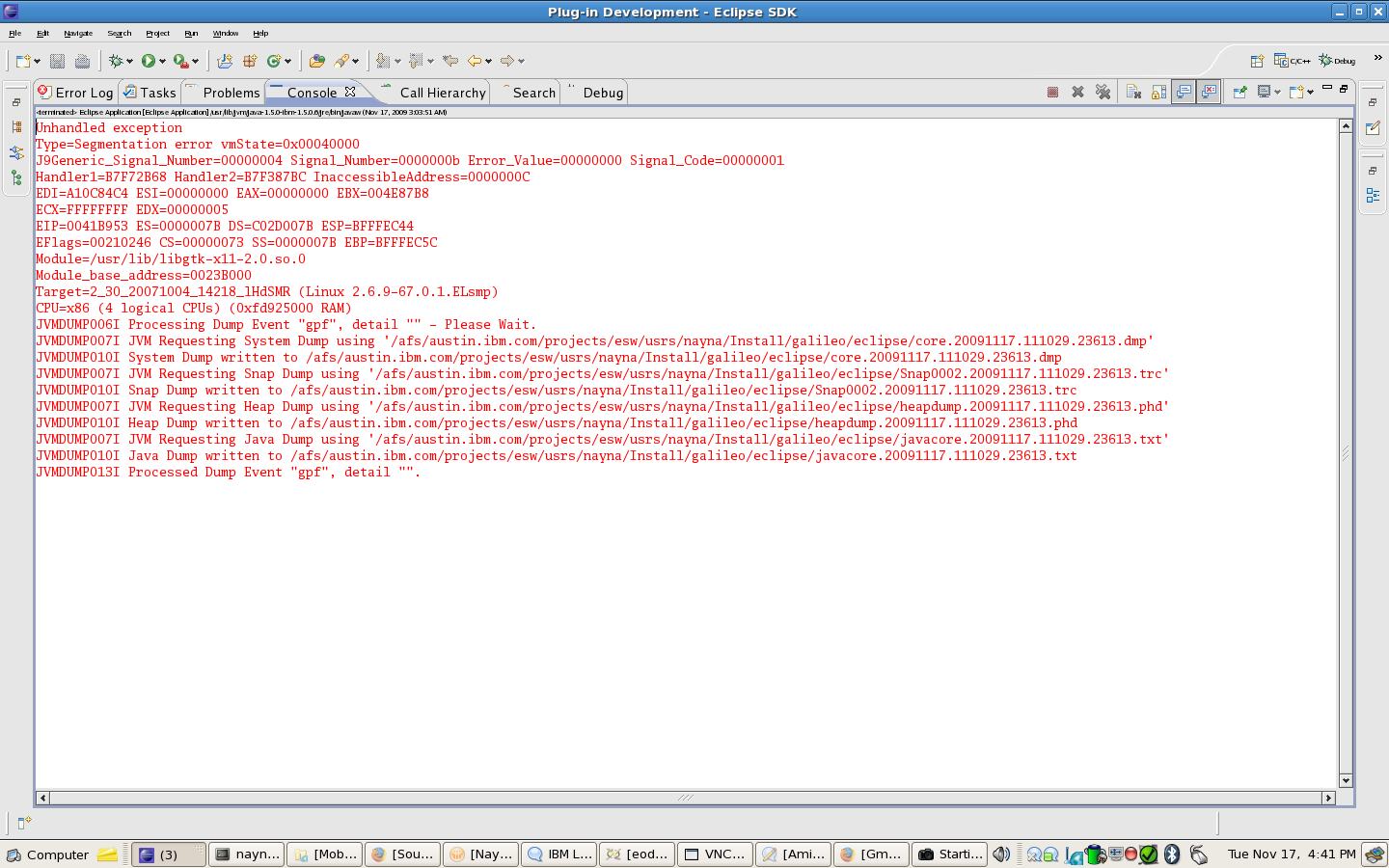Image resolution: width=1389 pixels, height=868 pixels.
Task: Switch to the Problems tab
Action: point(223,93)
